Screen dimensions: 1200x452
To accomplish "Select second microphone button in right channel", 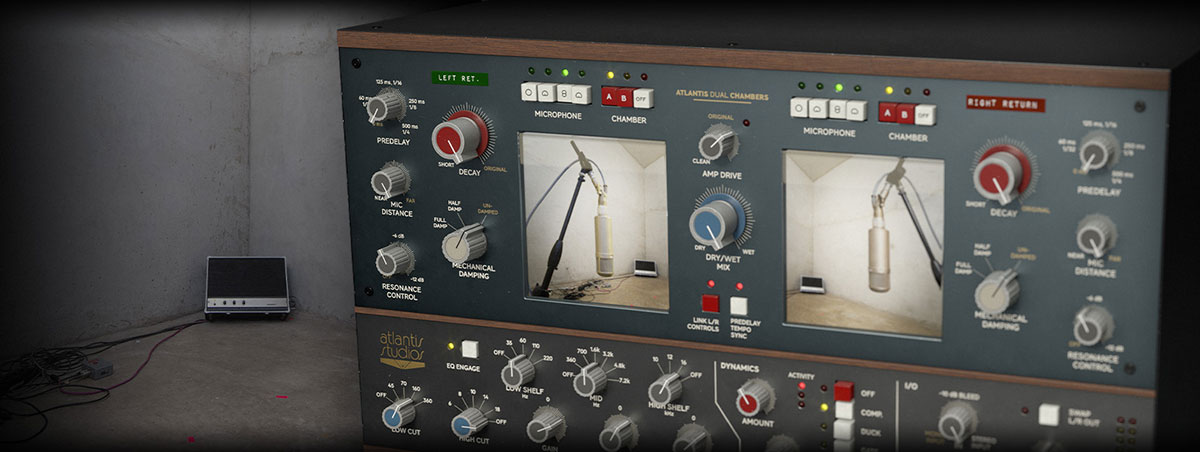I will coord(818,108).
